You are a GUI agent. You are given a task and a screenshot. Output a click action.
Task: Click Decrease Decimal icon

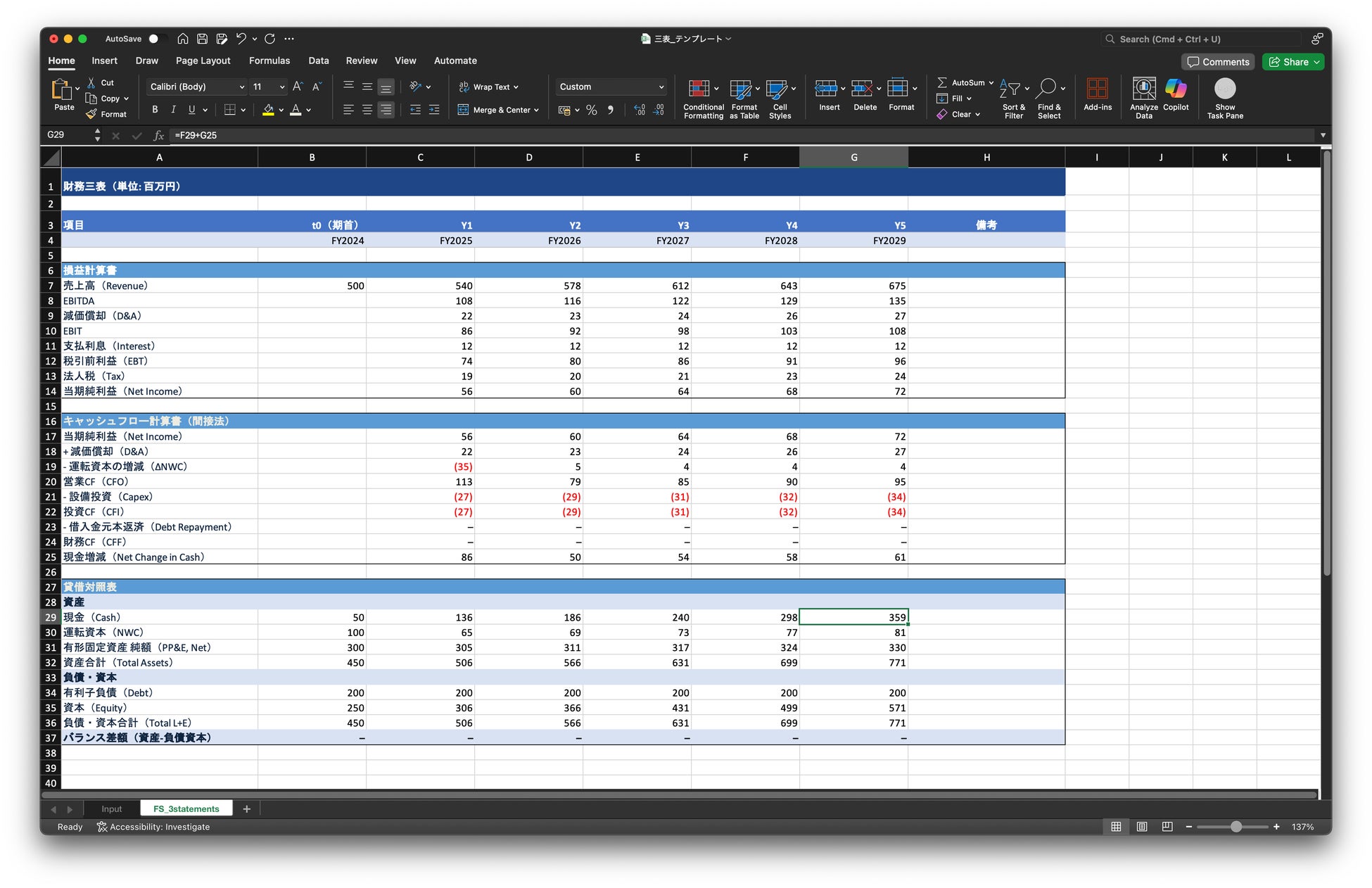659,110
